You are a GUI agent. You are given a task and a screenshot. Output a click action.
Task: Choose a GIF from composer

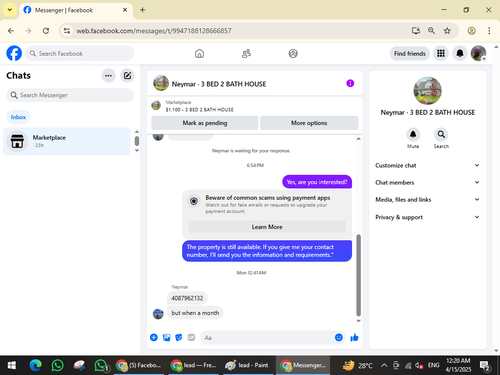[191, 337]
